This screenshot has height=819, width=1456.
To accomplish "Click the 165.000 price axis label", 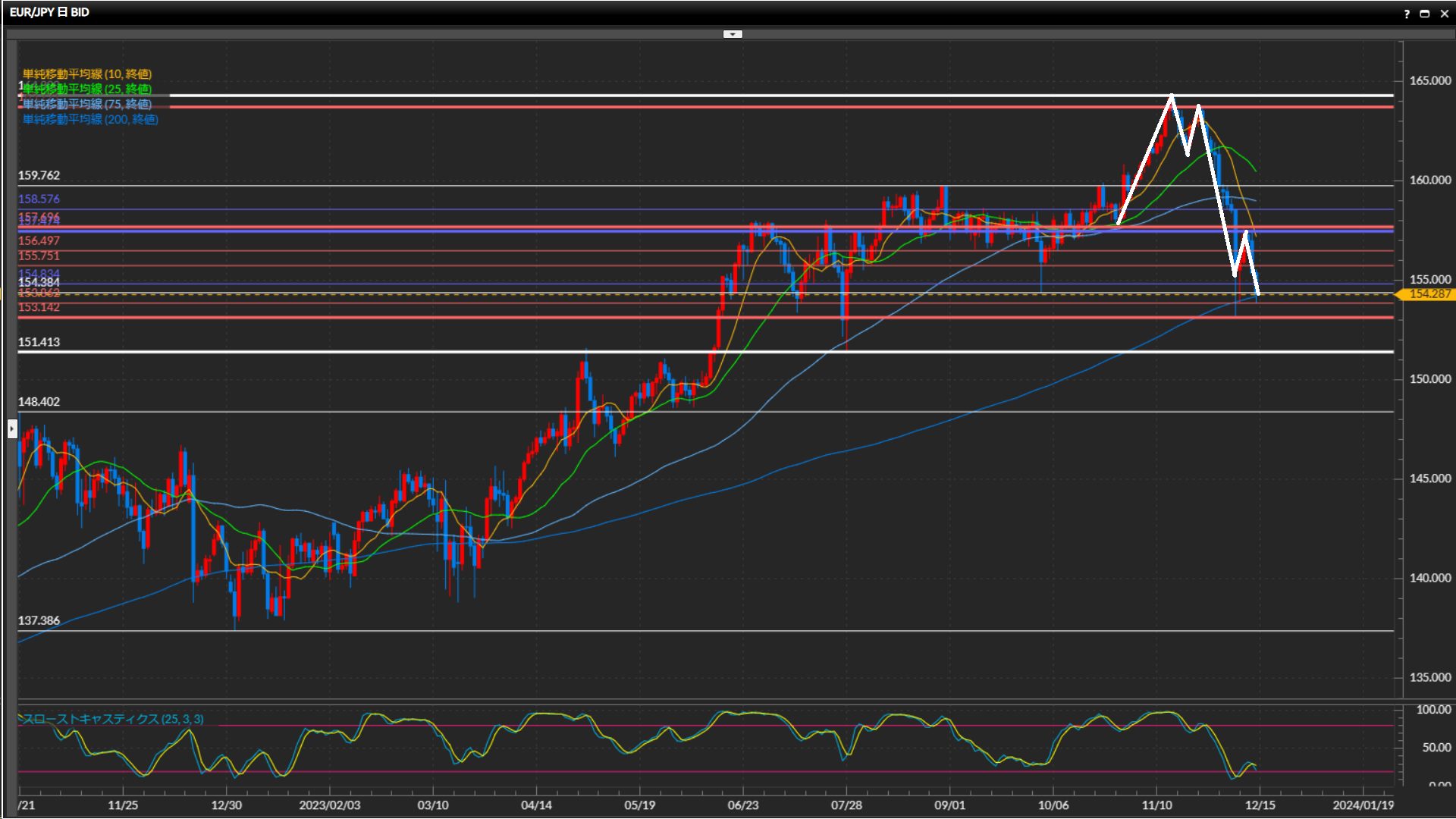I will click(1429, 80).
